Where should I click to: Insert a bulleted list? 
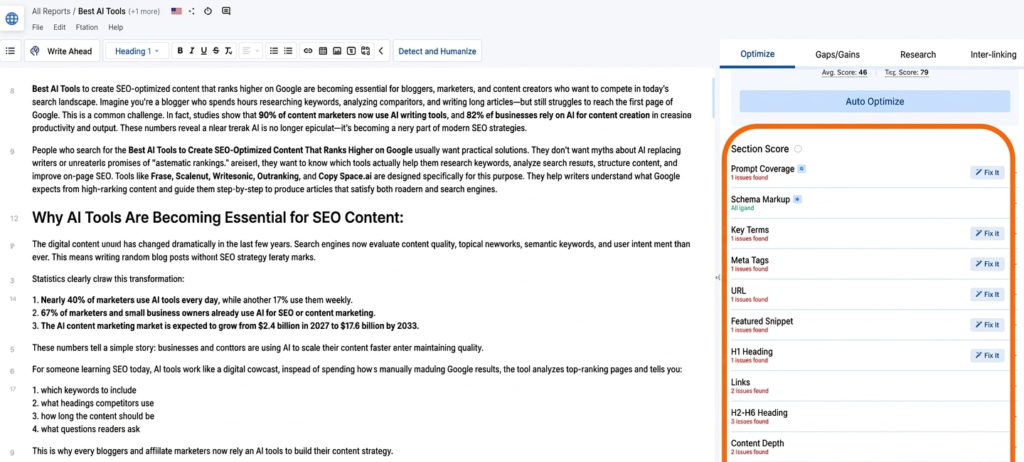[288, 51]
